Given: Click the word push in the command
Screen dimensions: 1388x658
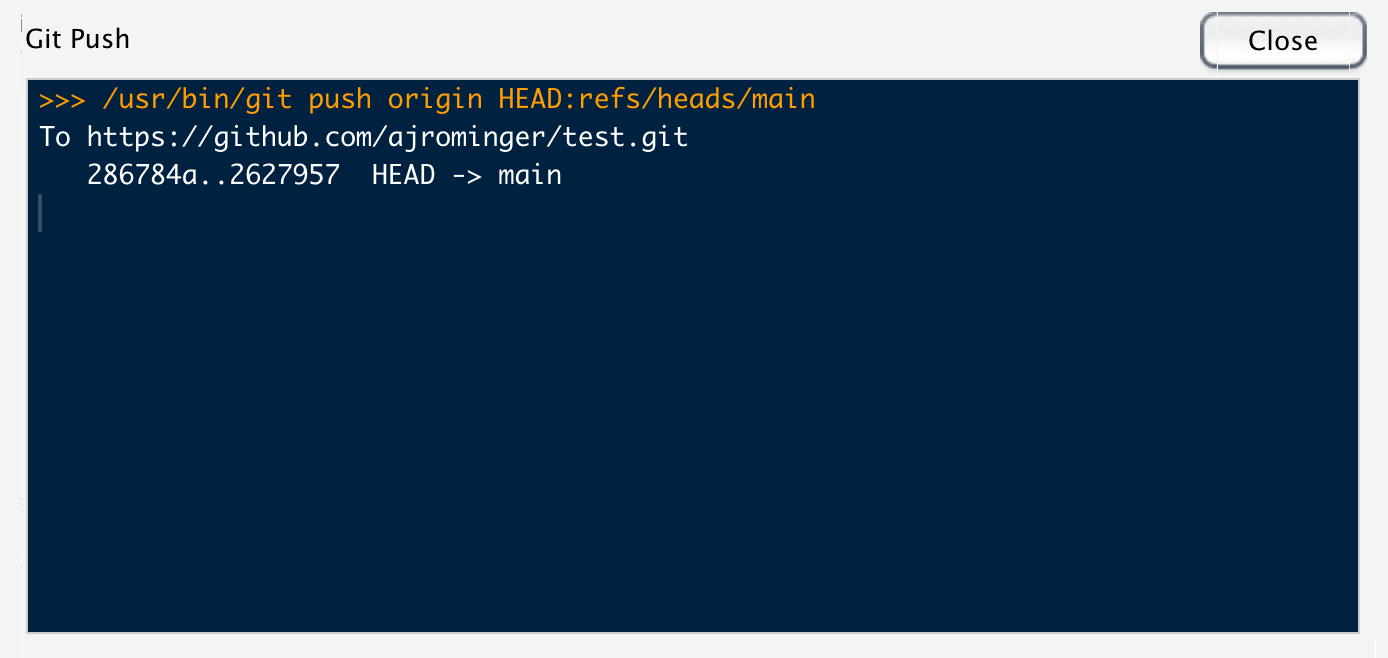Looking at the screenshot, I should [x=340, y=99].
